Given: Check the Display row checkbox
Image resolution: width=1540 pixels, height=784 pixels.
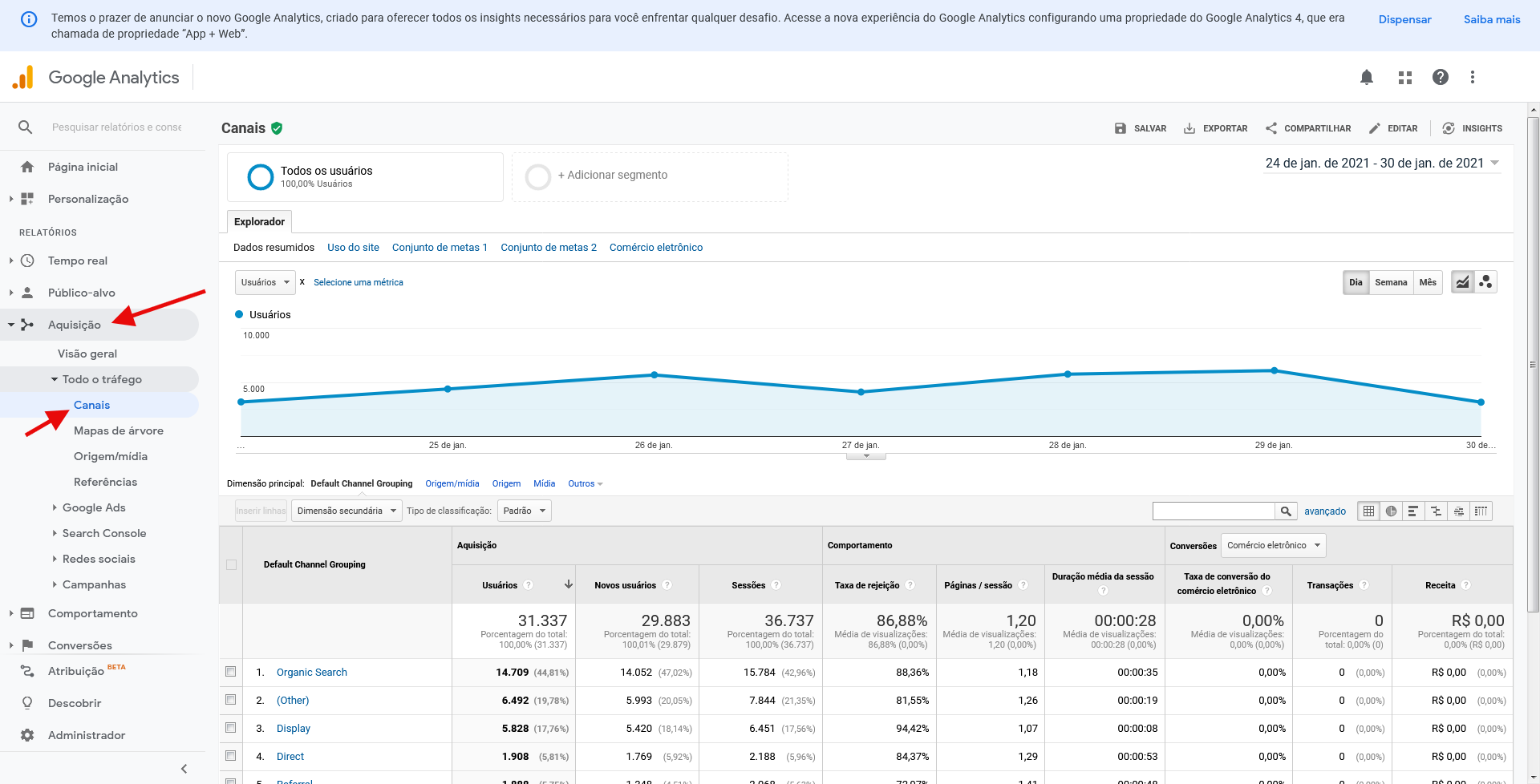Looking at the screenshot, I should click(x=231, y=728).
